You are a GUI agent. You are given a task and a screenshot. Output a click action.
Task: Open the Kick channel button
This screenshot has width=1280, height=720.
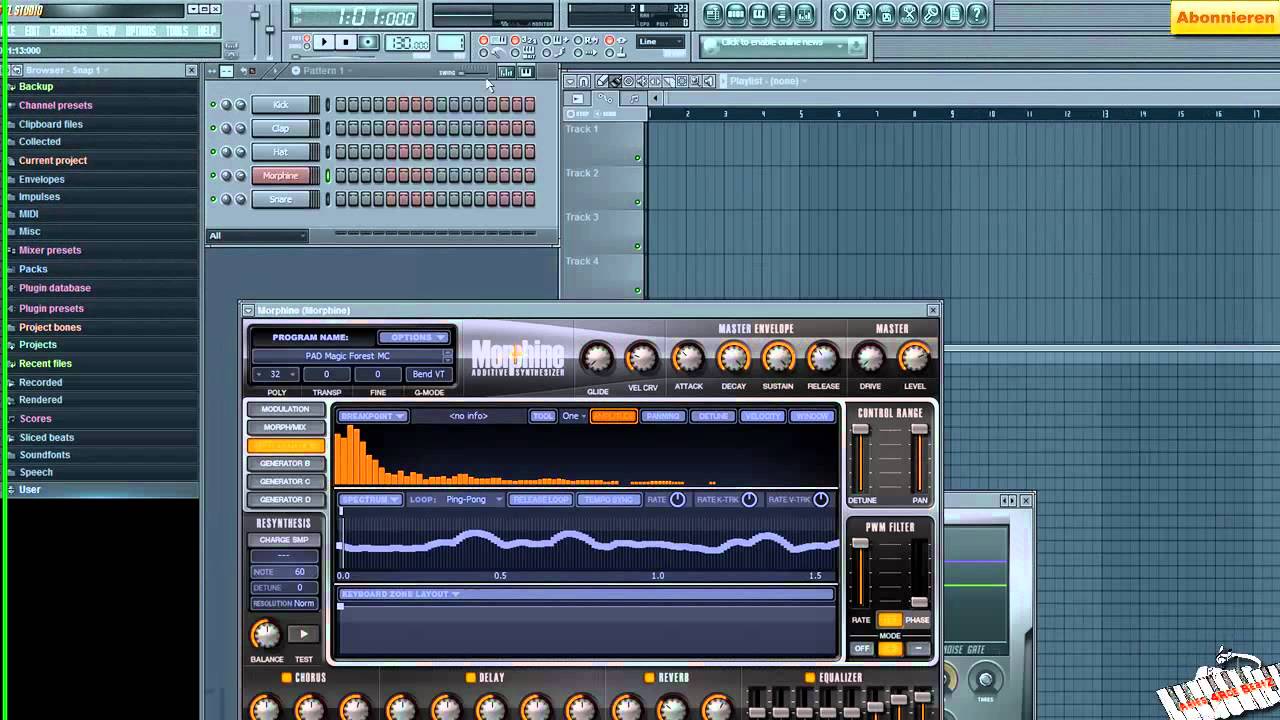280,105
